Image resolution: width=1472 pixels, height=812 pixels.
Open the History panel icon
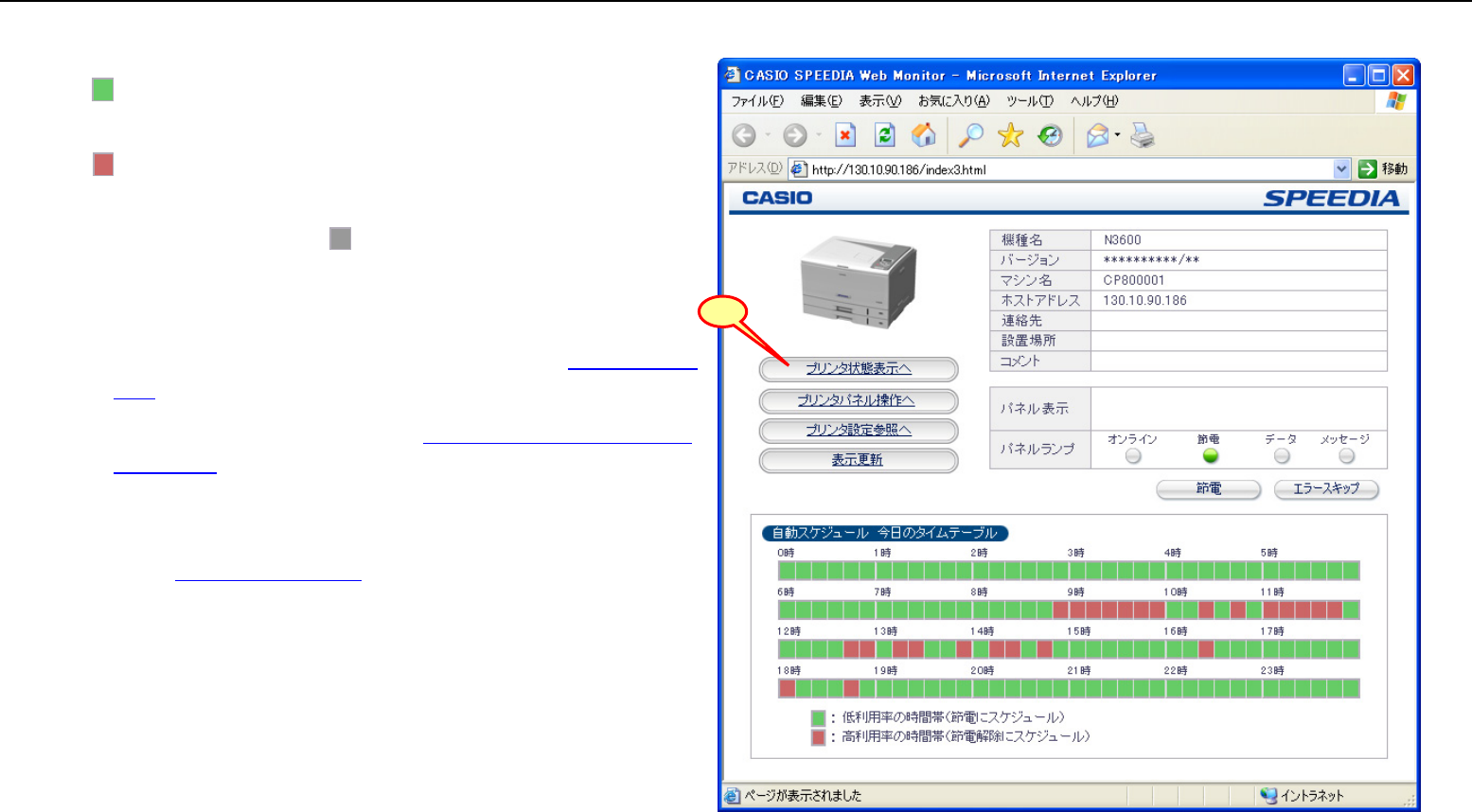(1050, 136)
